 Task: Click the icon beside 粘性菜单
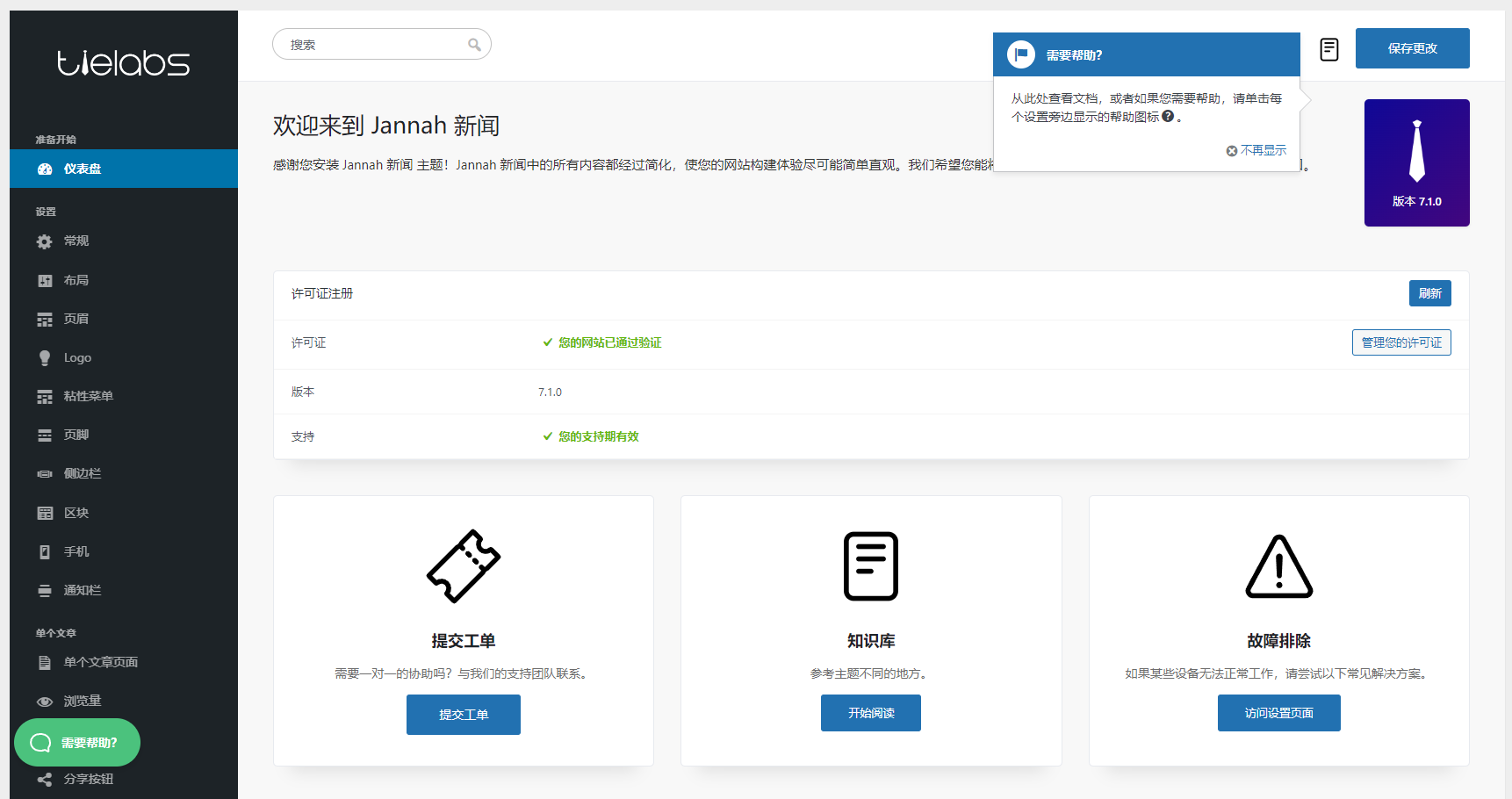(x=45, y=397)
